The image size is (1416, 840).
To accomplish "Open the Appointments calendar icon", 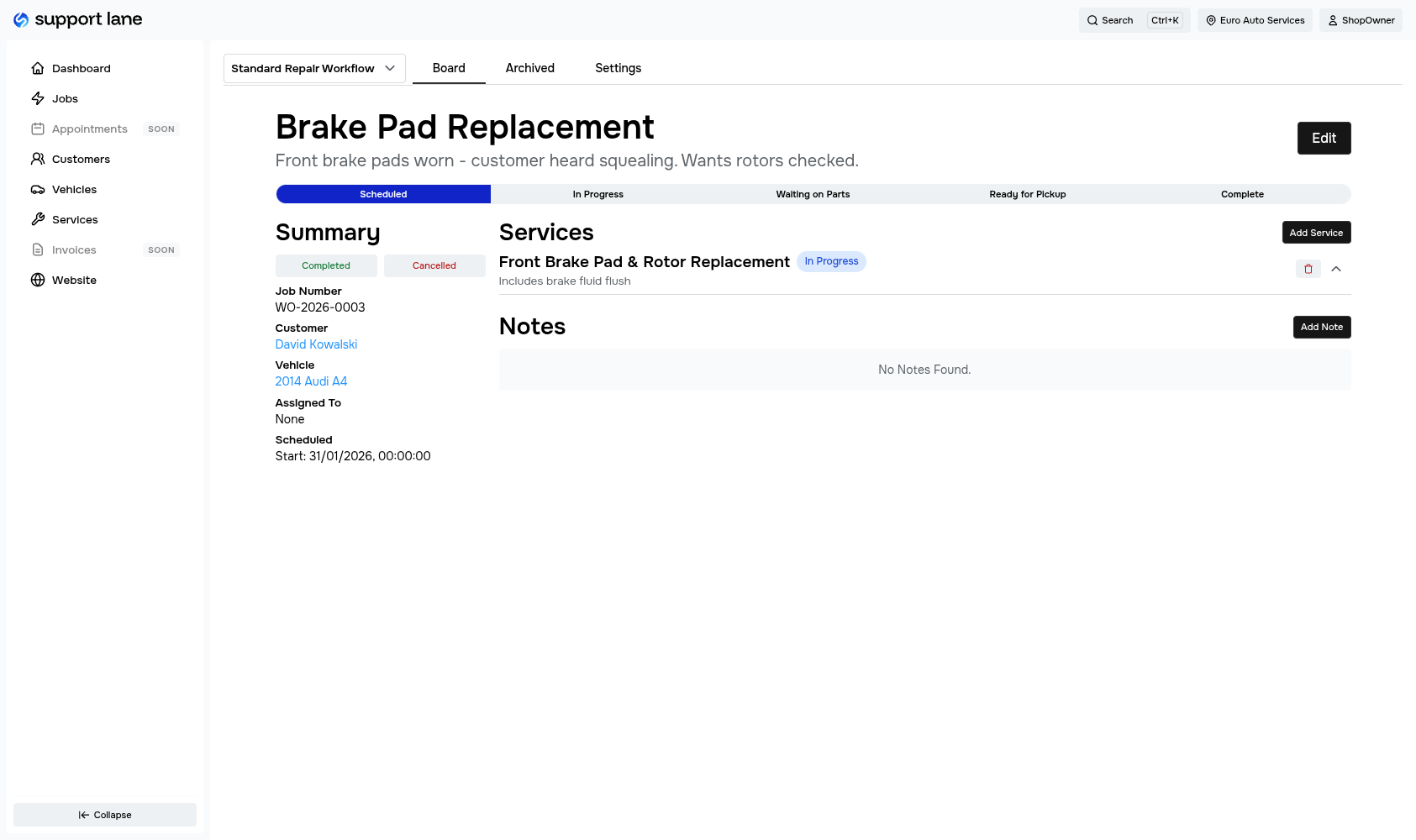I will point(38,129).
